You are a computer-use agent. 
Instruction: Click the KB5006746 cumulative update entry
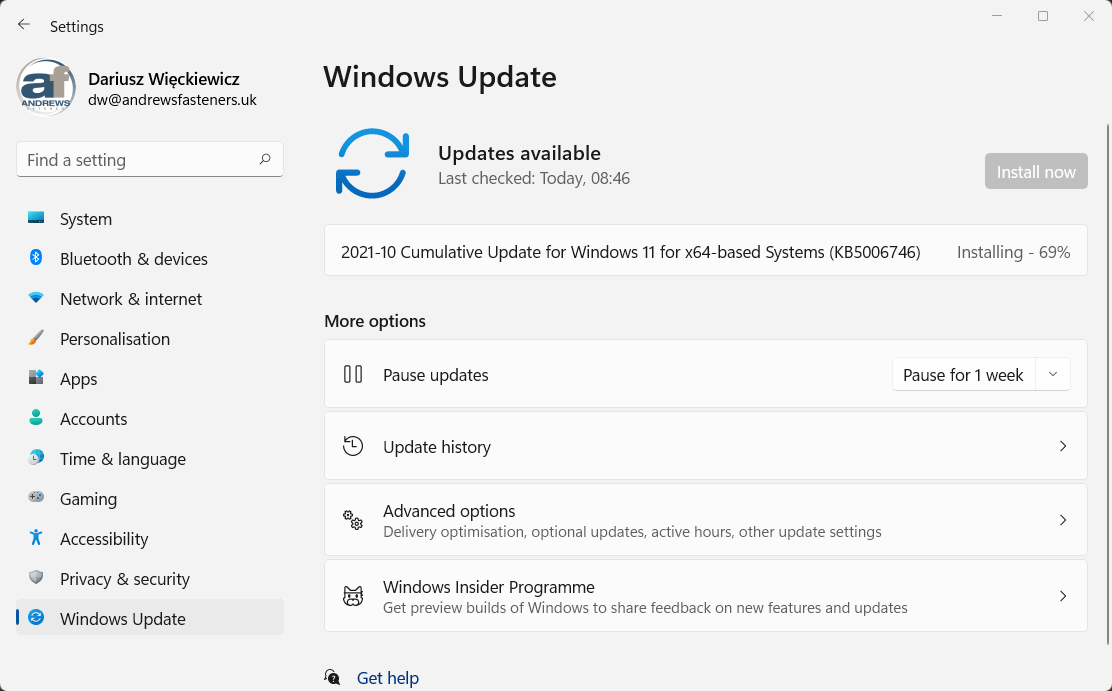pyautogui.click(x=706, y=250)
